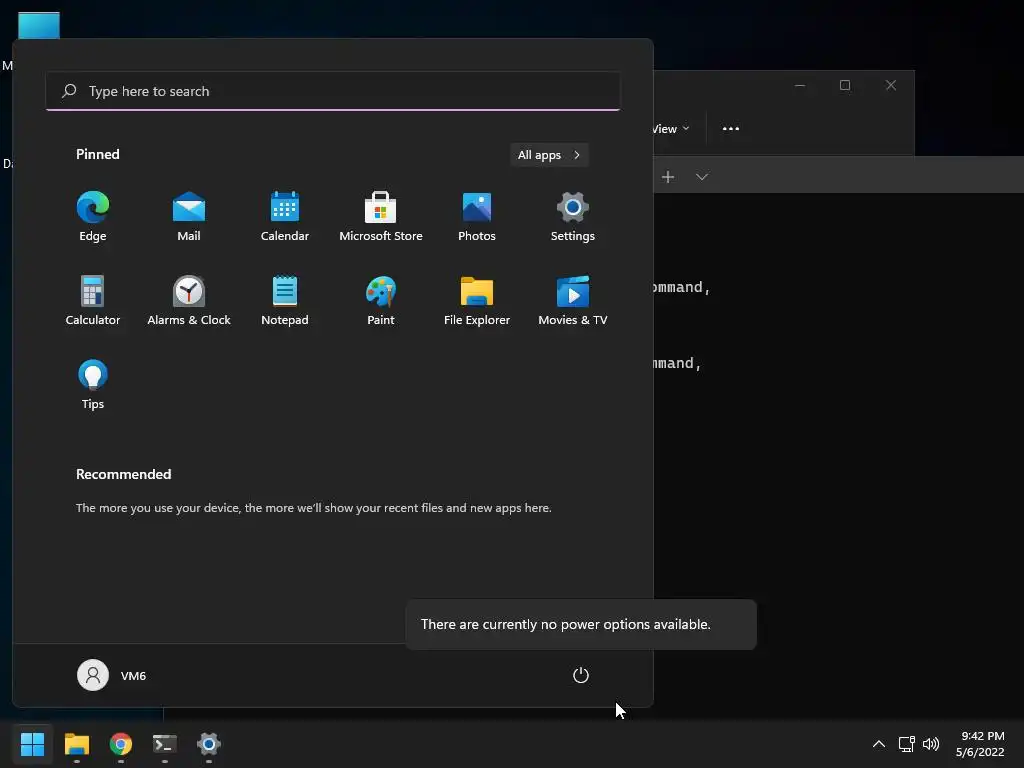Open File Explorer from pinned apps
The height and width of the screenshot is (768, 1024).
pyautogui.click(x=477, y=301)
